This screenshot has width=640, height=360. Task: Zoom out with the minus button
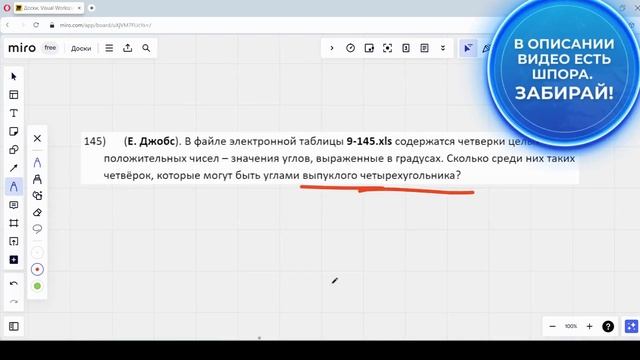tap(552, 326)
